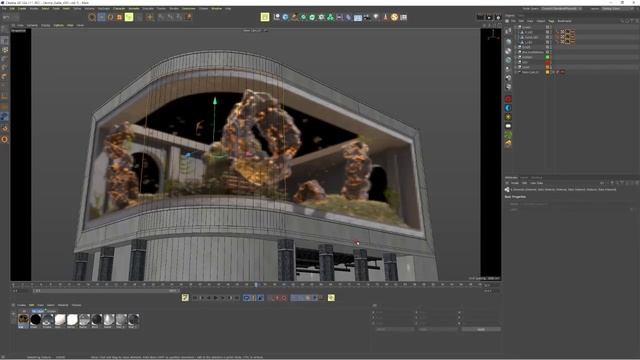The image size is (640, 360).
Task: Click the green icon in side palette
Action: [508, 135]
